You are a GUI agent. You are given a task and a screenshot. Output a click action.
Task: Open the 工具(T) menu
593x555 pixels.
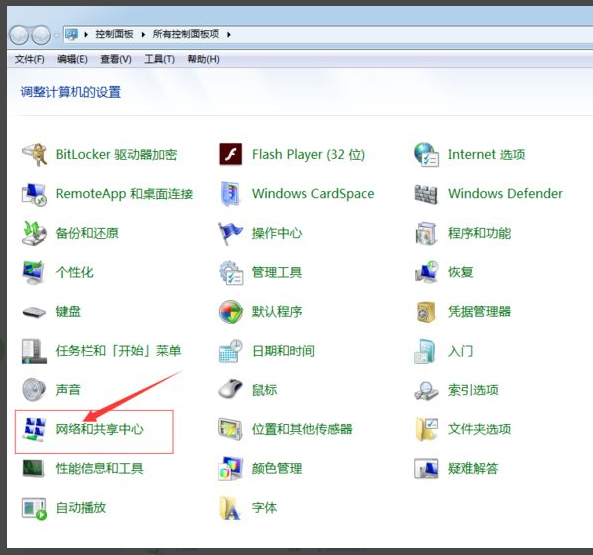[159, 59]
